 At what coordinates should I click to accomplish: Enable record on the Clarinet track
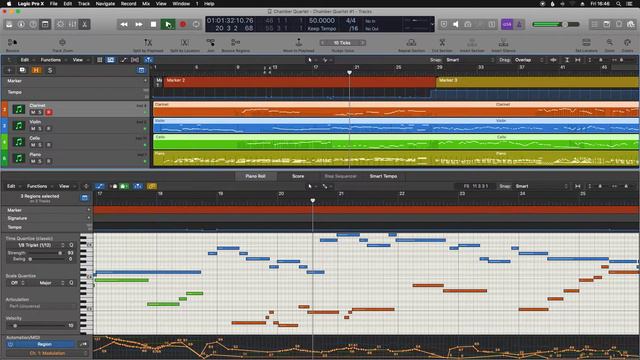click(49, 112)
